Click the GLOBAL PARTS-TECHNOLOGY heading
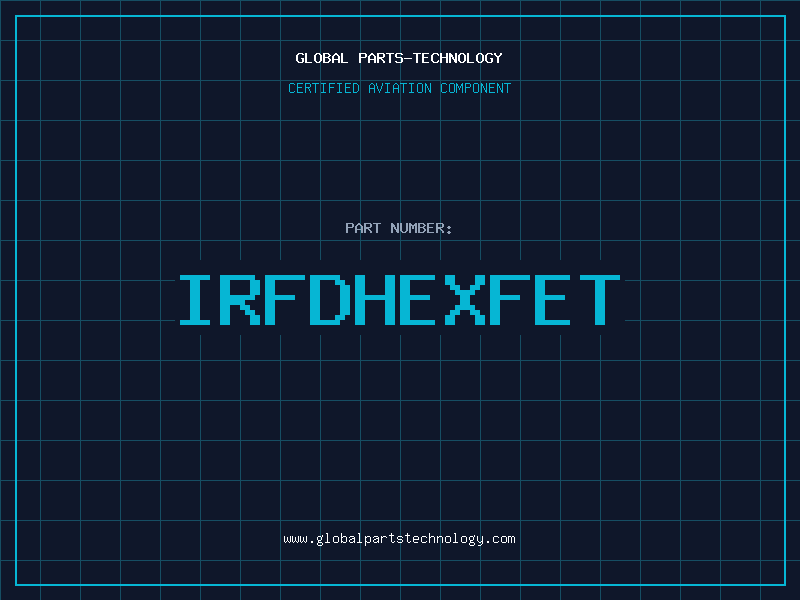This screenshot has width=800, height=600. coord(399,58)
